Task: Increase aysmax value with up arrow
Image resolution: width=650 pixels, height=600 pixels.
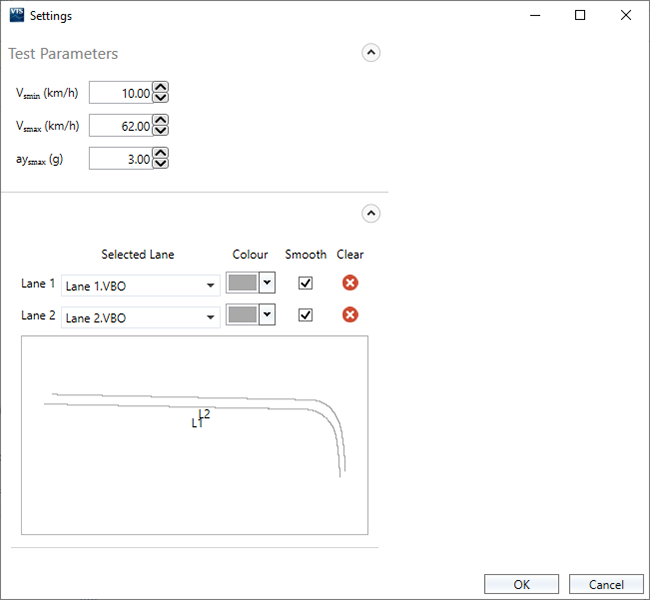Action: point(161,154)
